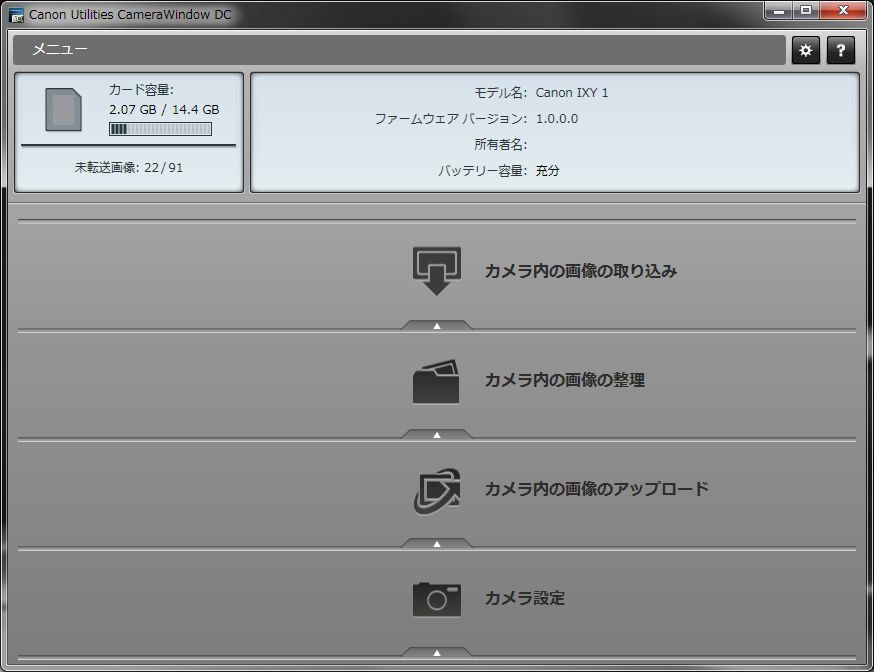The width and height of the screenshot is (874, 672).
Task: Open help with the question mark button
Action: pos(841,51)
